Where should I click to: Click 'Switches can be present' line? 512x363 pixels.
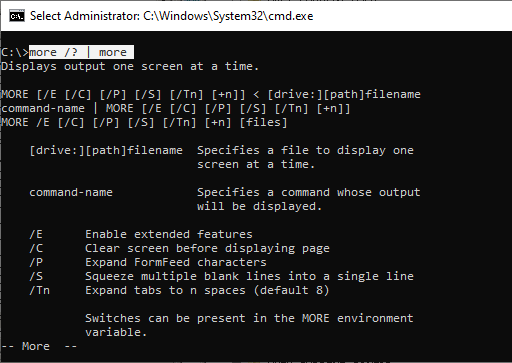pyautogui.click(x=249, y=318)
